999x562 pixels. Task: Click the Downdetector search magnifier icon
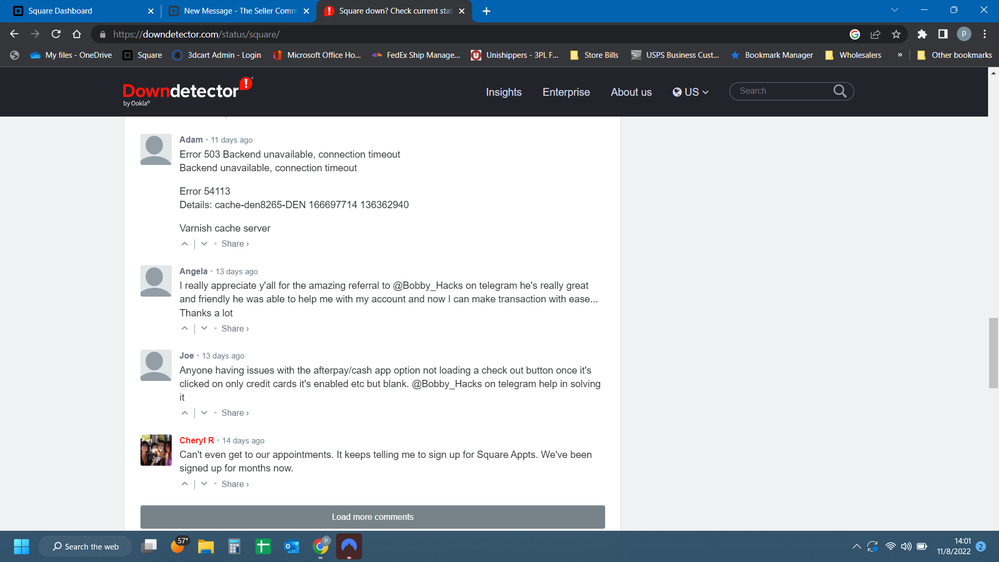(840, 91)
